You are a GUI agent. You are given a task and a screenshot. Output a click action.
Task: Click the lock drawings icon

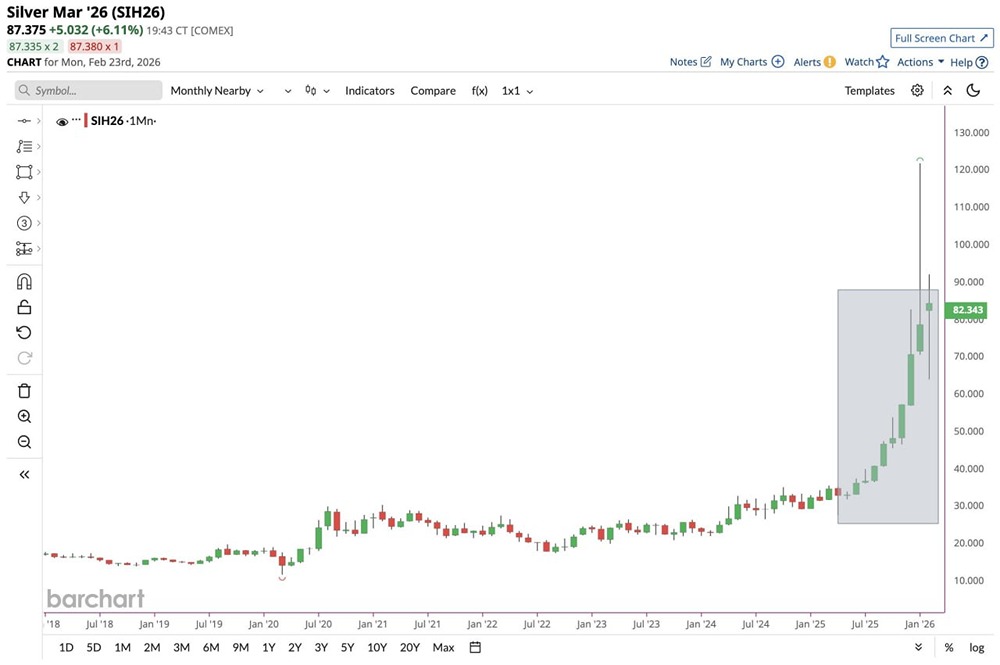pyautogui.click(x=25, y=307)
